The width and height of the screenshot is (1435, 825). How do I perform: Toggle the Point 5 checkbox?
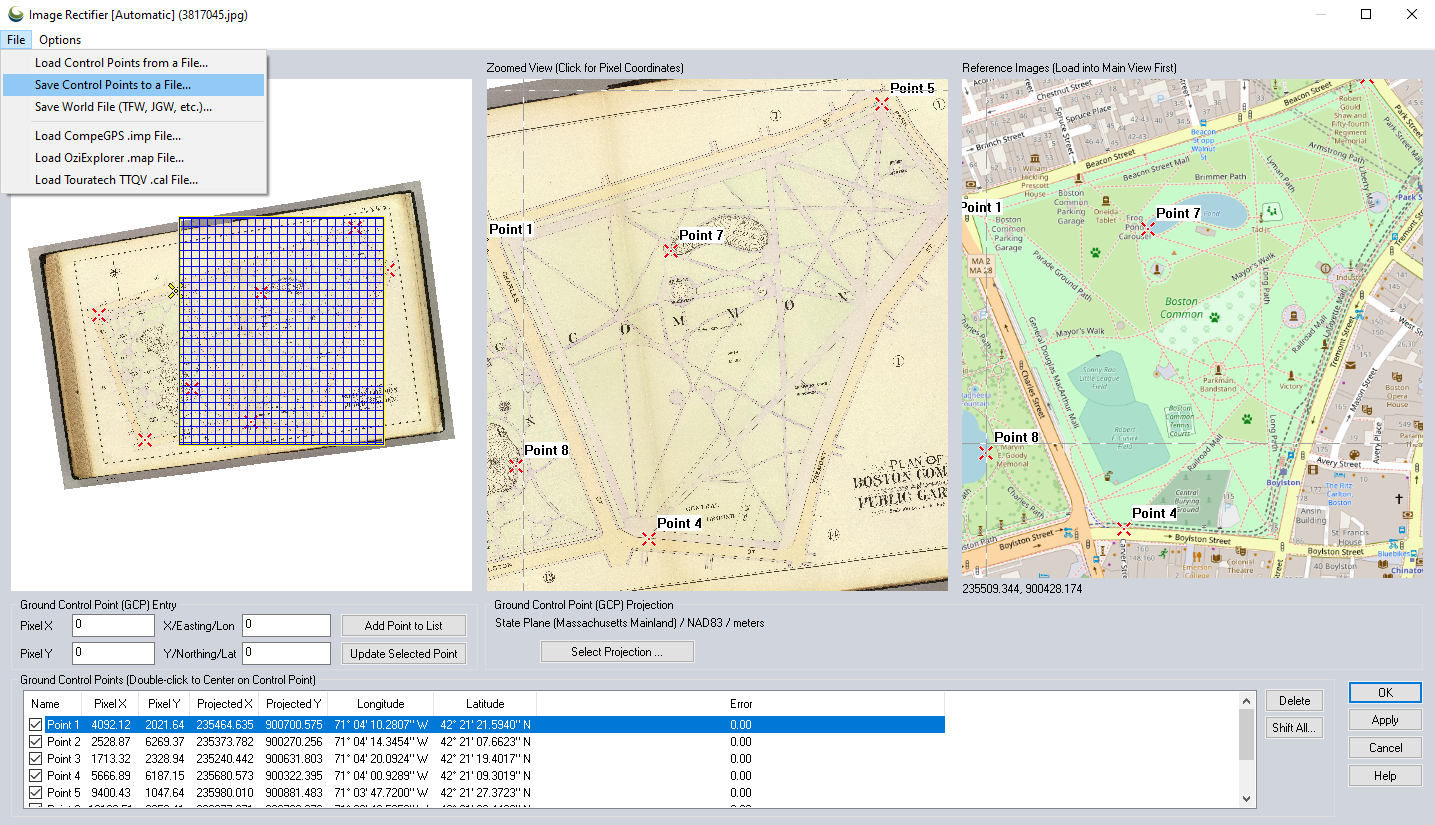(x=36, y=793)
